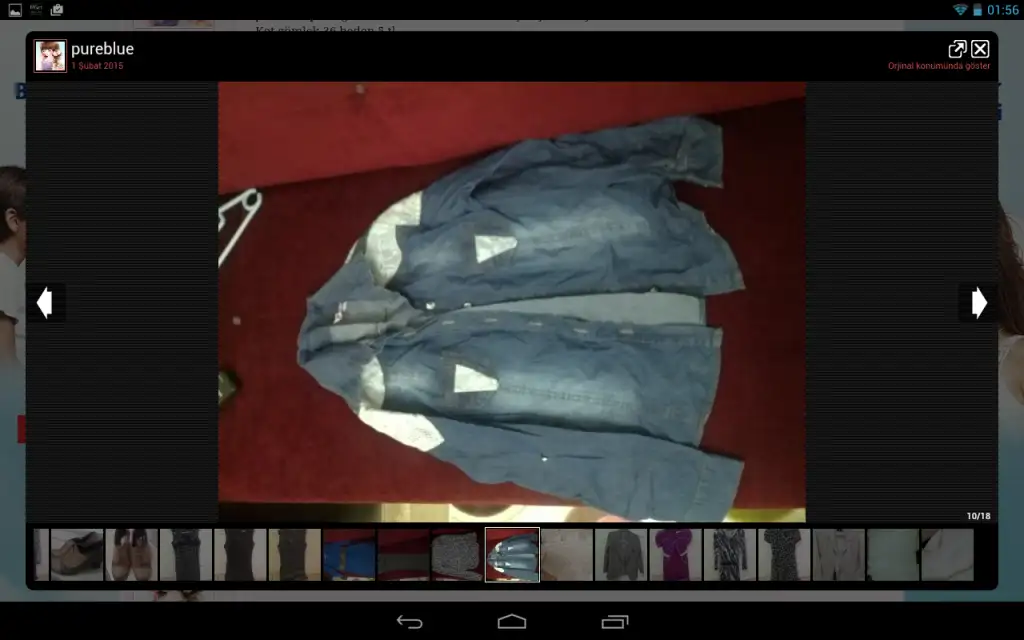This screenshot has height=640, width=1024.
Task: Select the blue garment on red thumbnail
Action: 349,555
